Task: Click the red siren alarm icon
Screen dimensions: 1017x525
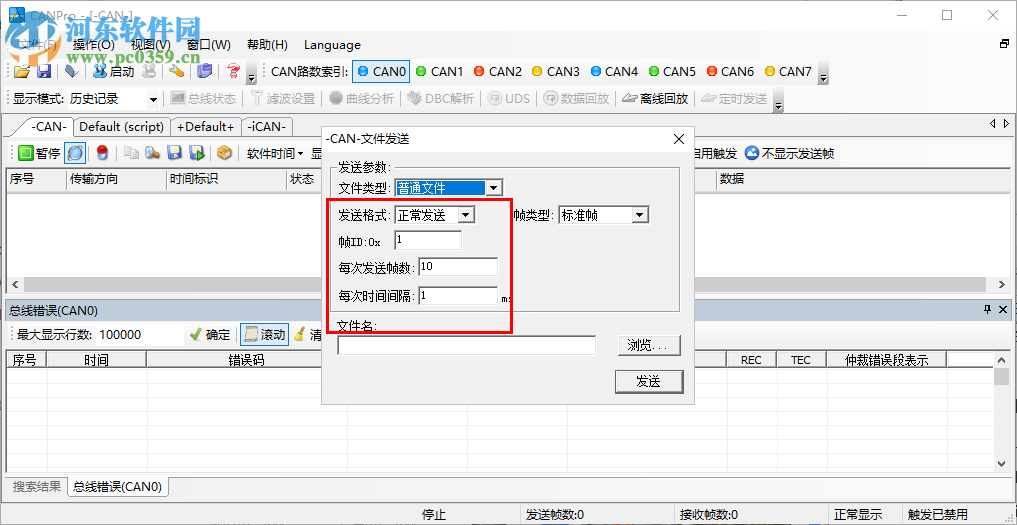Action: pyautogui.click(x=102, y=153)
